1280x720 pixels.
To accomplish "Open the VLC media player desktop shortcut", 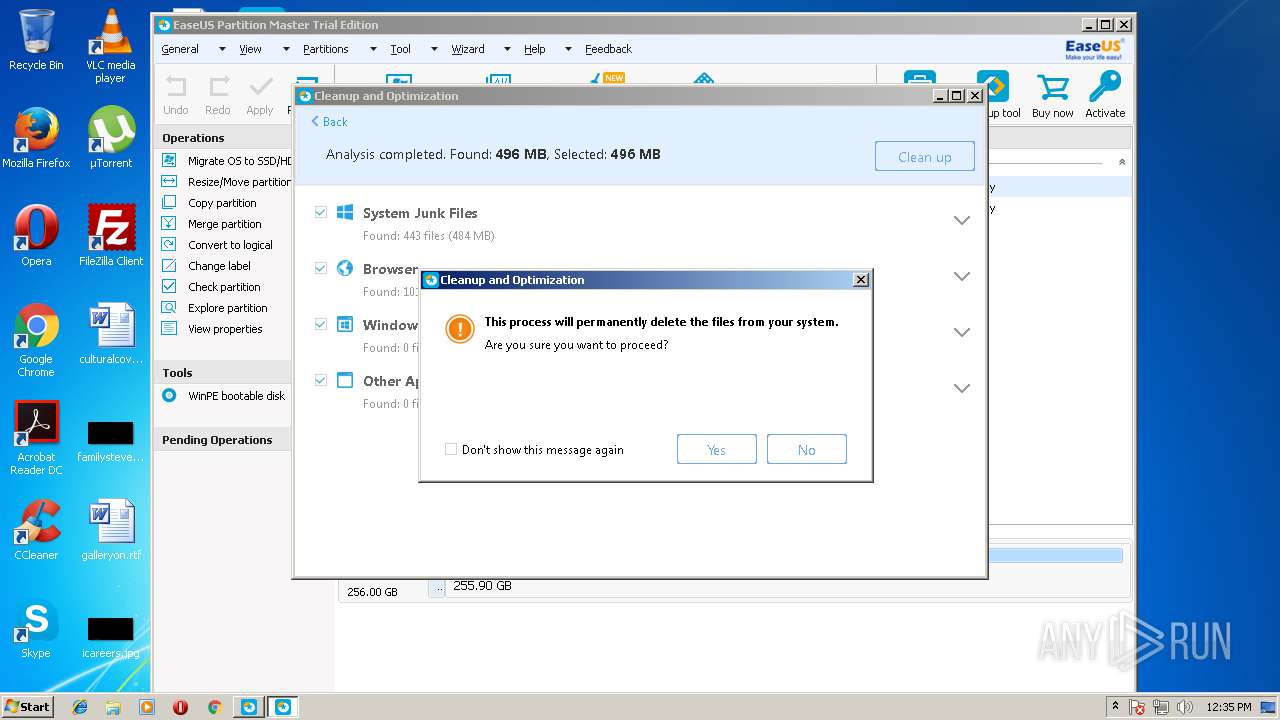I will point(111,46).
